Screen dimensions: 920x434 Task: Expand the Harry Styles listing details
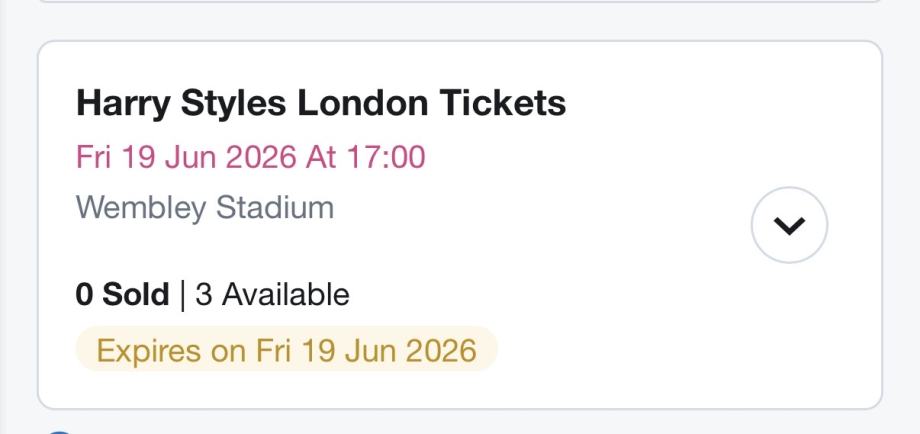[x=789, y=226]
